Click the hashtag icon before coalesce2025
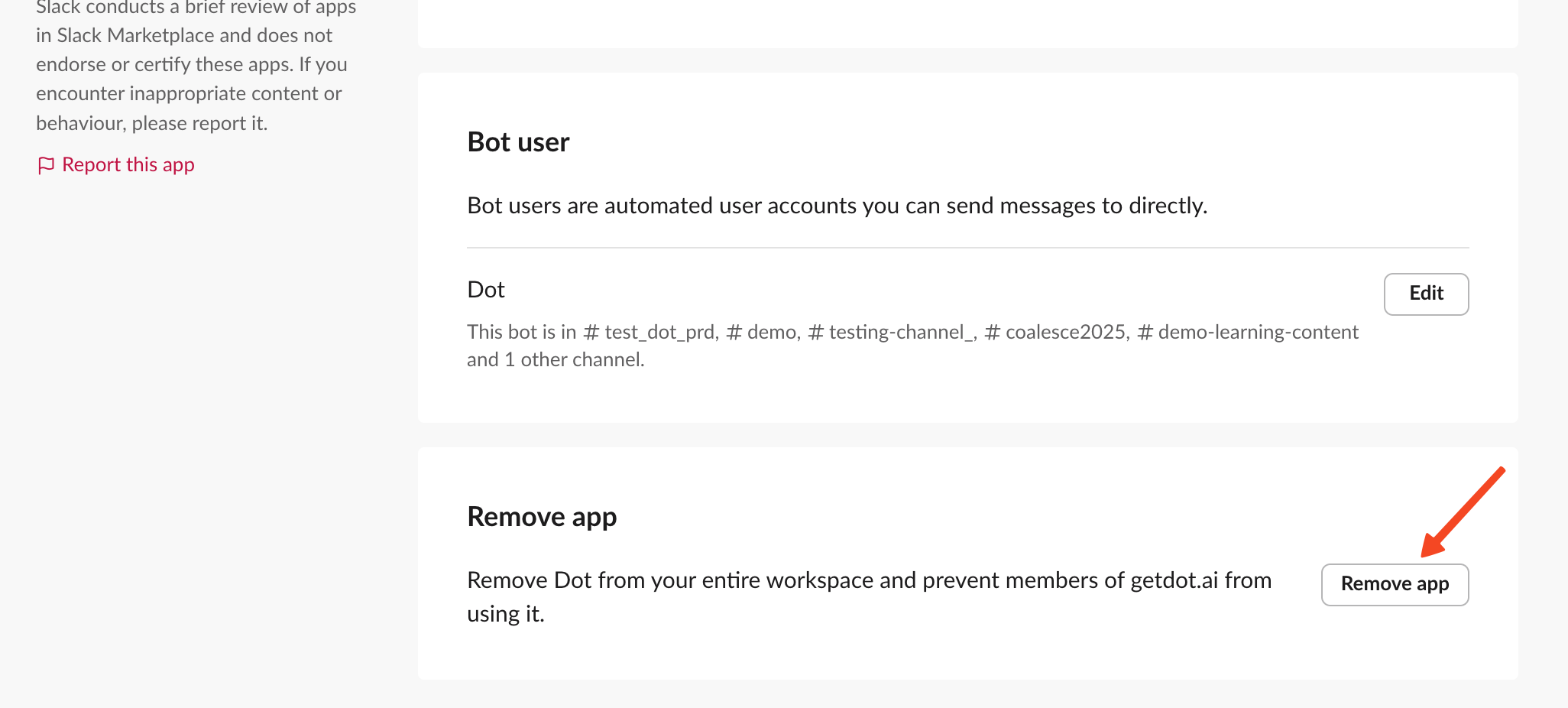1568x708 pixels. pos(992,332)
